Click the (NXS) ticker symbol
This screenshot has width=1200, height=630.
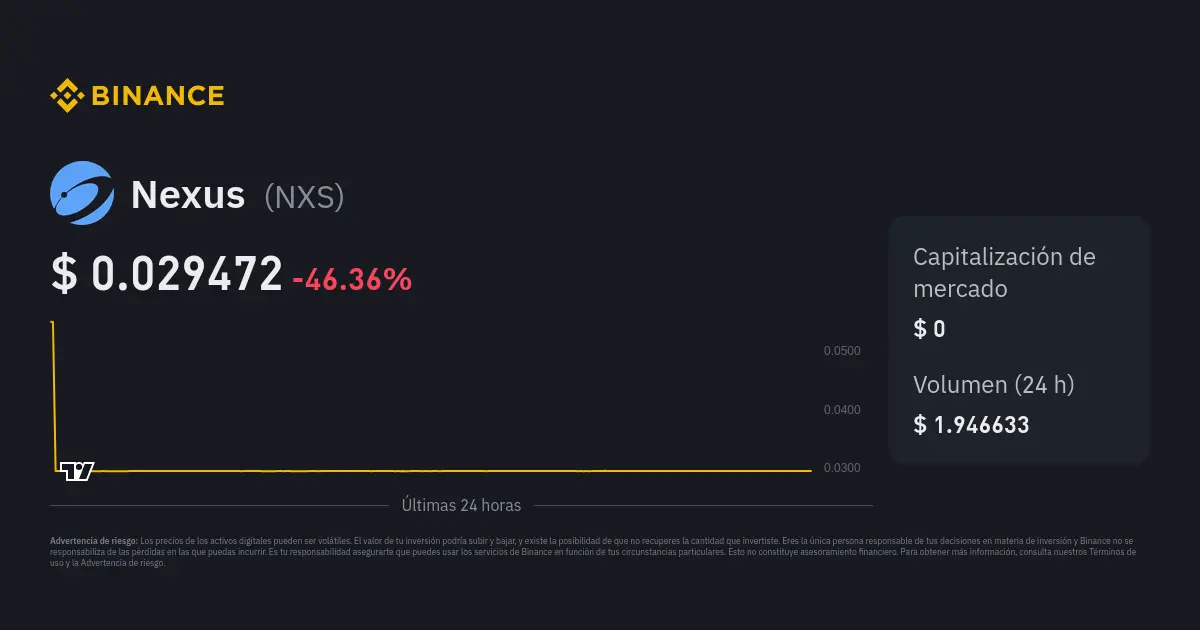point(304,197)
